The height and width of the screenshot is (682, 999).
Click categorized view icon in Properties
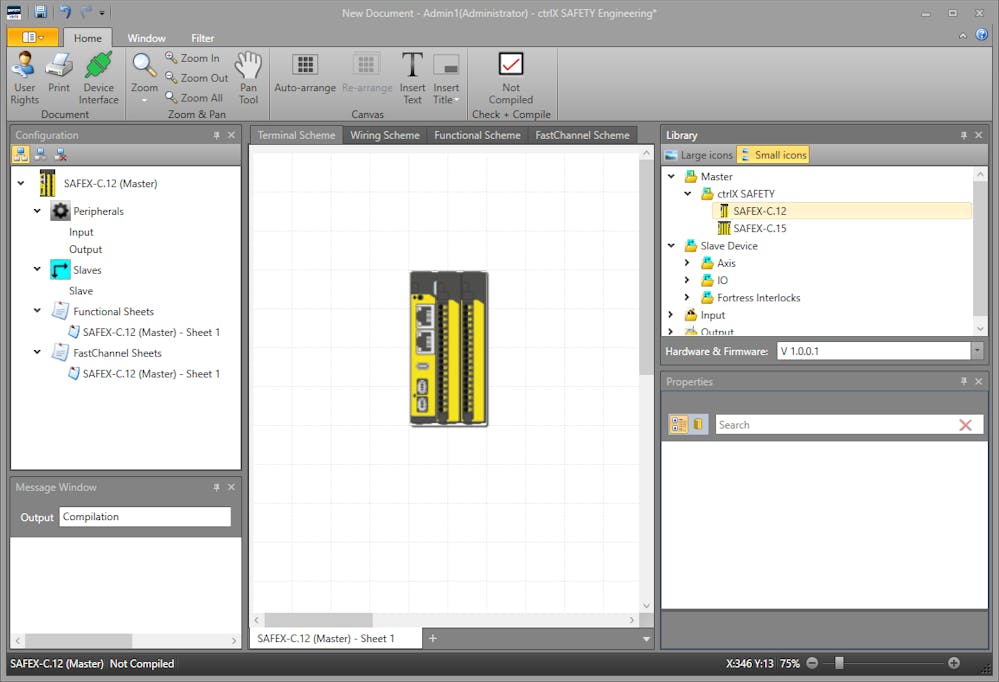(x=679, y=424)
